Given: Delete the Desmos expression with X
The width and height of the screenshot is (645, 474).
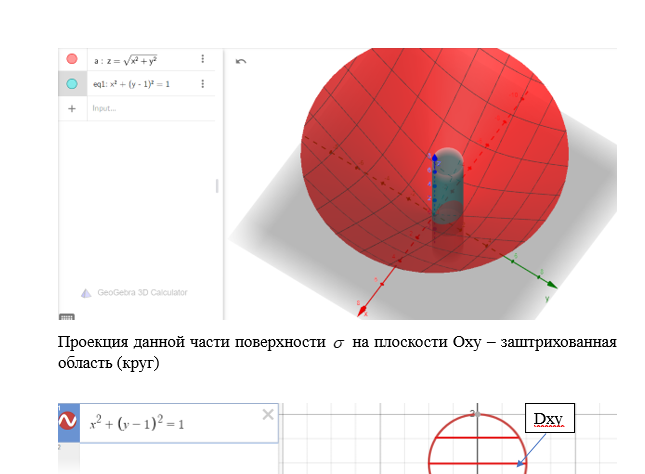Looking at the screenshot, I should tap(268, 414).
